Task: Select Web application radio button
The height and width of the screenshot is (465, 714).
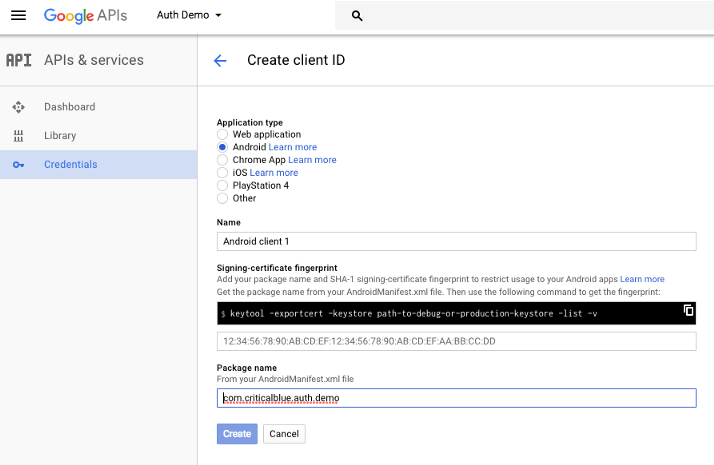Action: pyautogui.click(x=222, y=134)
